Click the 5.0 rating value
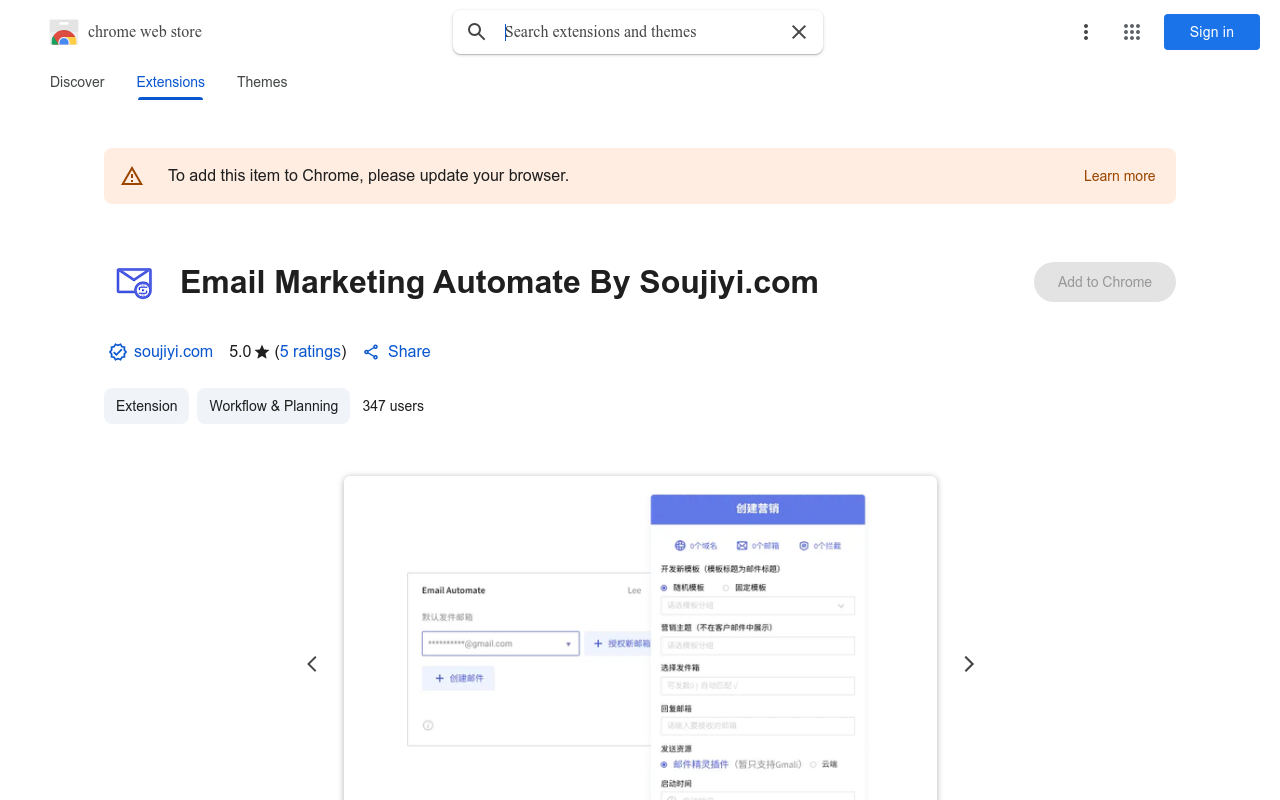The width and height of the screenshot is (1280, 800). [240, 352]
